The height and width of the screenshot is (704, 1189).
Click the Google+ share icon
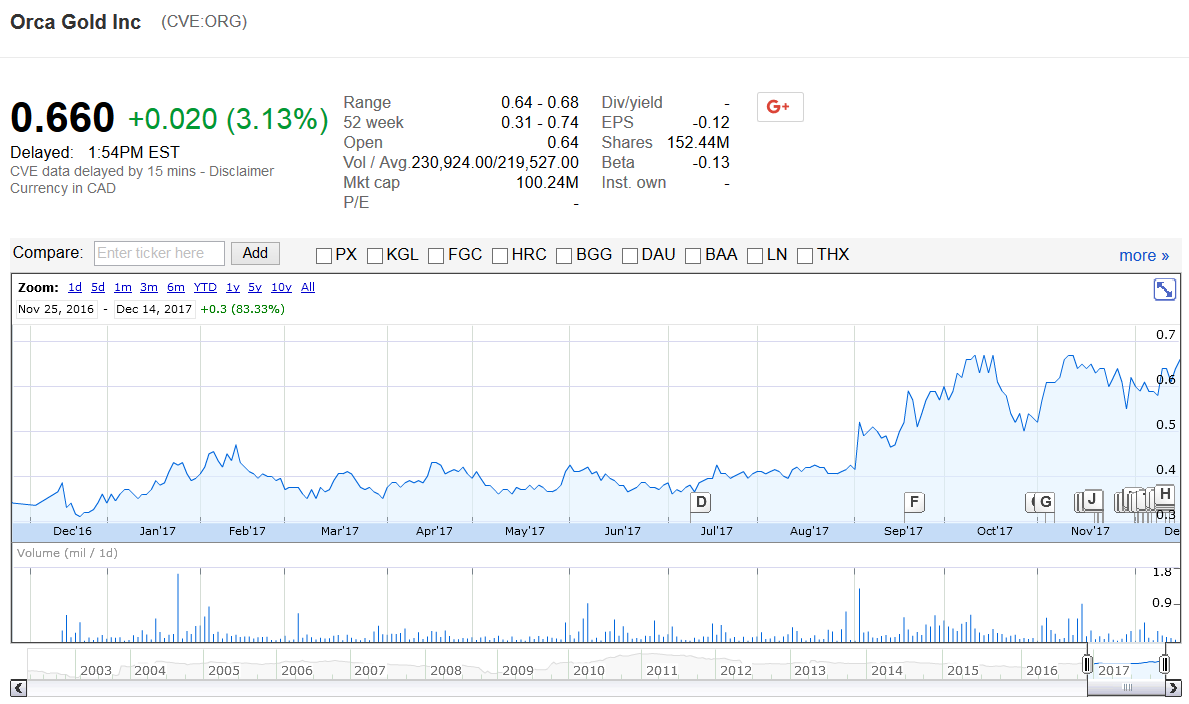780,107
